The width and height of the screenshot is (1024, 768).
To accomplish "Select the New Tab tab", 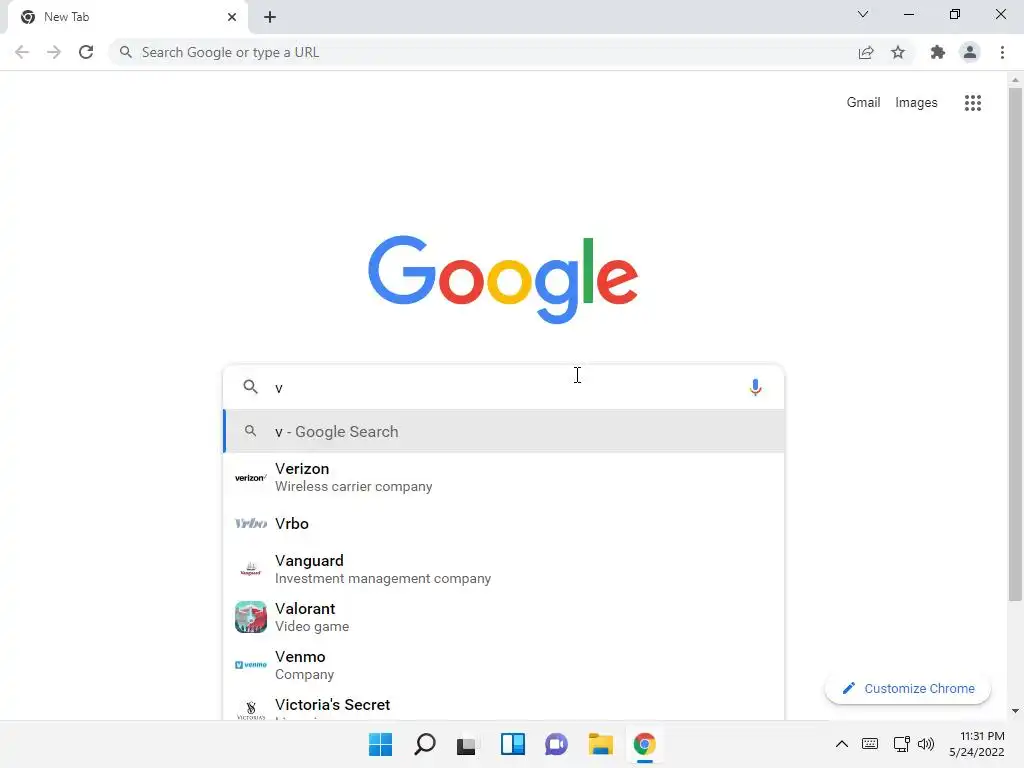I will [x=128, y=17].
